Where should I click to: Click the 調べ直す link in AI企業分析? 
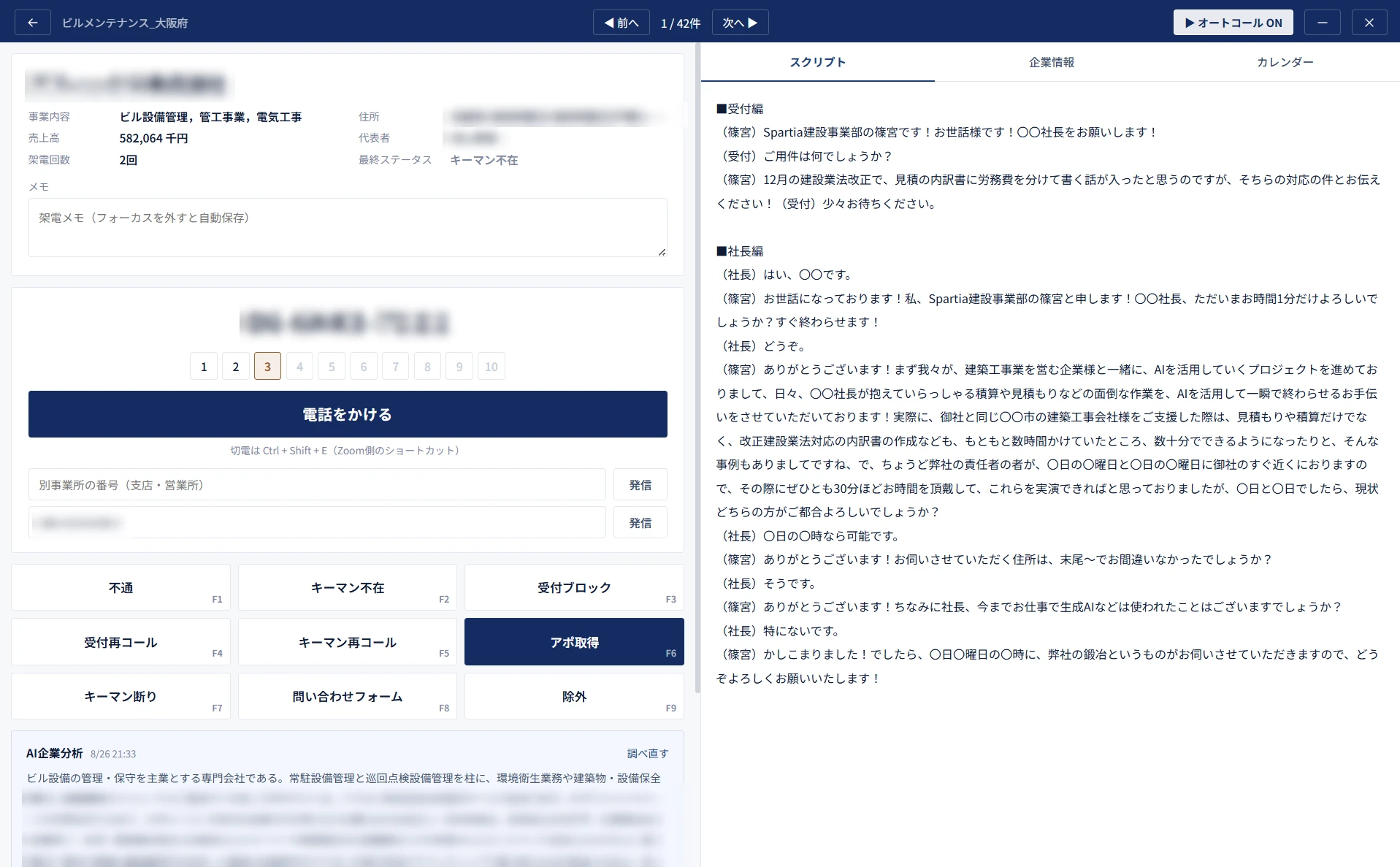[648, 753]
